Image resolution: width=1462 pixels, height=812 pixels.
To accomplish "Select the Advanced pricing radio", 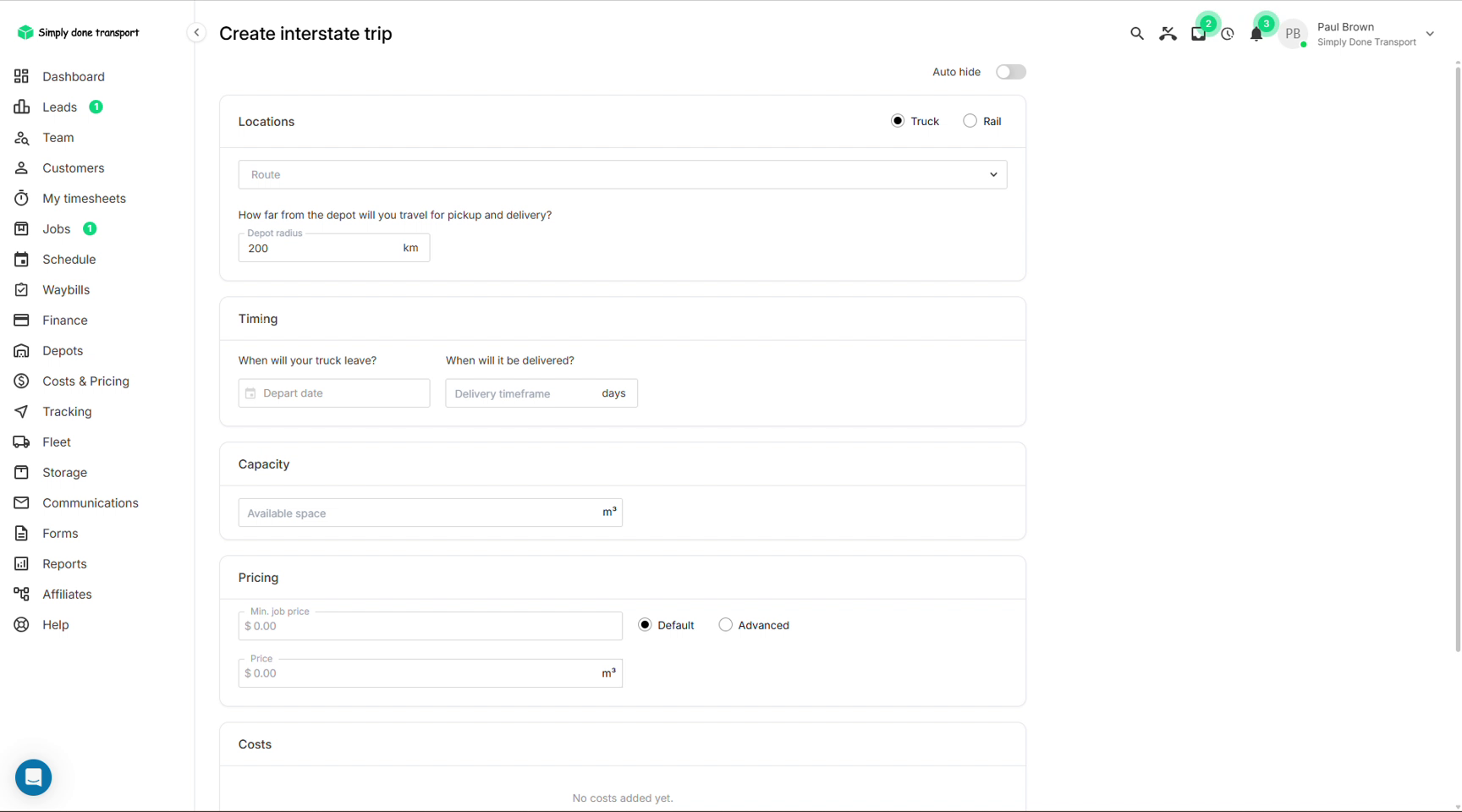I will point(725,625).
